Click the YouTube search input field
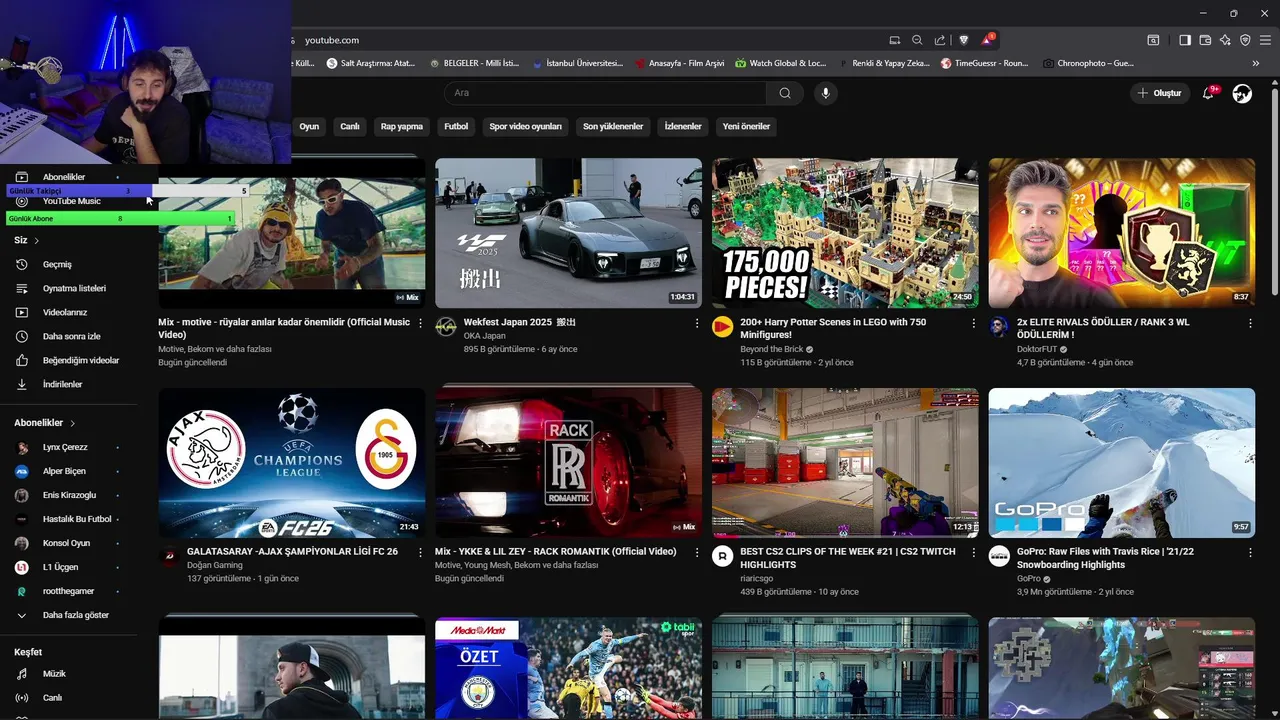Viewport: 1280px width, 720px height. [605, 93]
